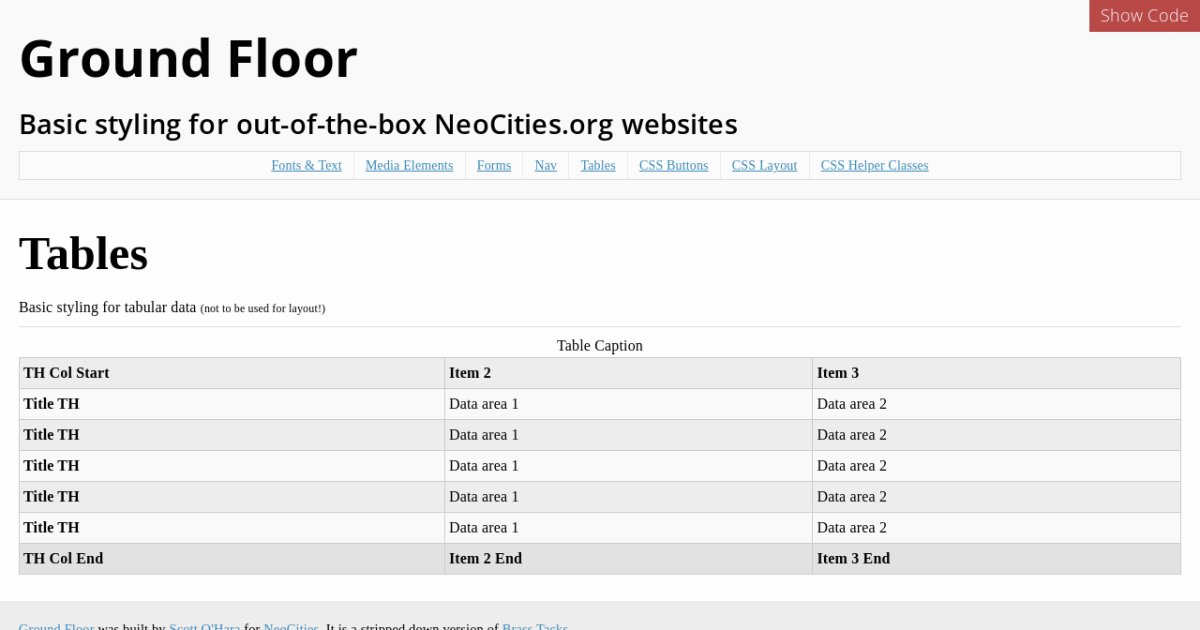Click the Tables link in navigation bar
Image resolution: width=1200 pixels, height=630 pixels.
tap(597, 166)
